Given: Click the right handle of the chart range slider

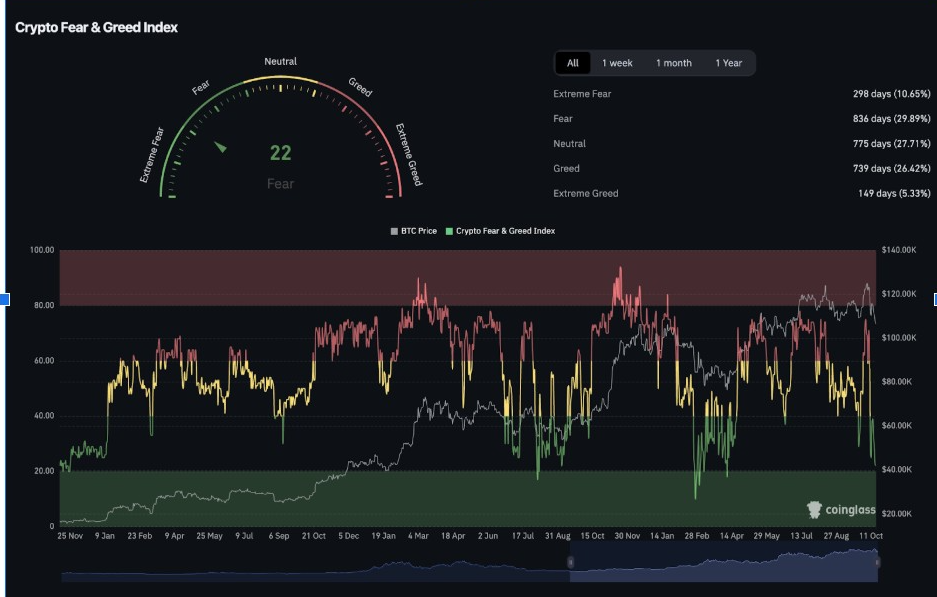Looking at the screenshot, I should click(877, 562).
